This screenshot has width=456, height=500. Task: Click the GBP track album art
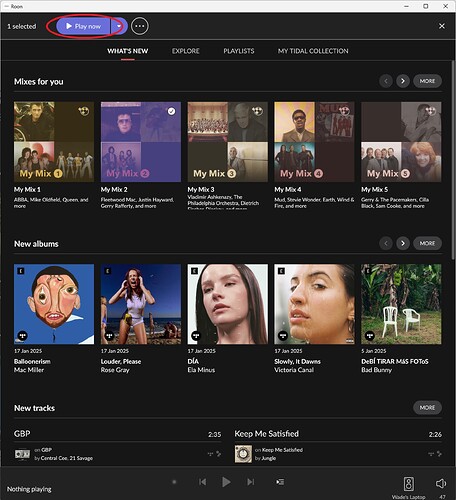tap(22, 454)
